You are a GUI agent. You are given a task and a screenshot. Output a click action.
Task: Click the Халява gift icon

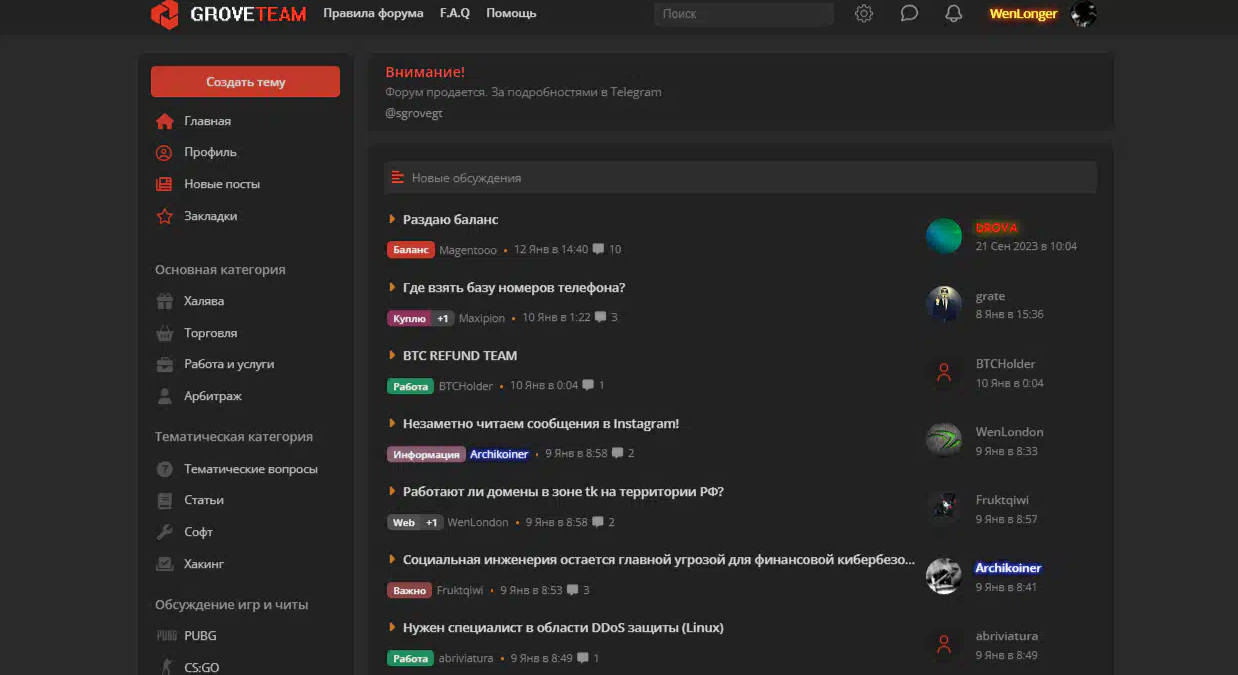(165, 302)
